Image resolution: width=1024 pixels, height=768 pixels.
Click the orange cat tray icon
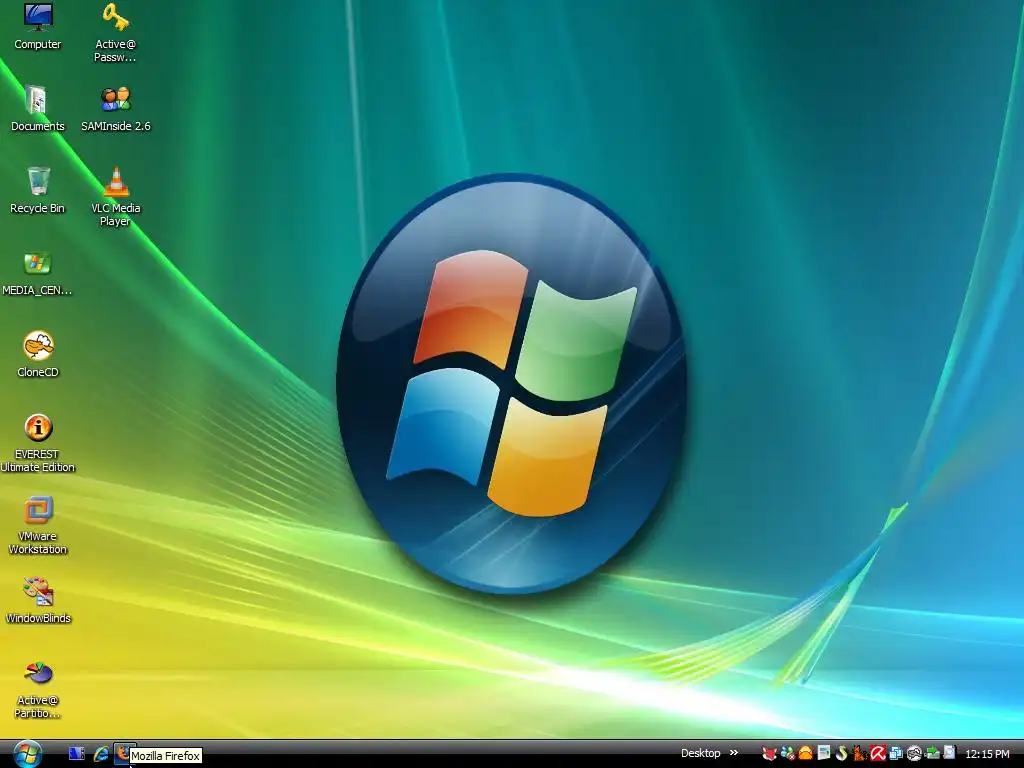coord(859,754)
